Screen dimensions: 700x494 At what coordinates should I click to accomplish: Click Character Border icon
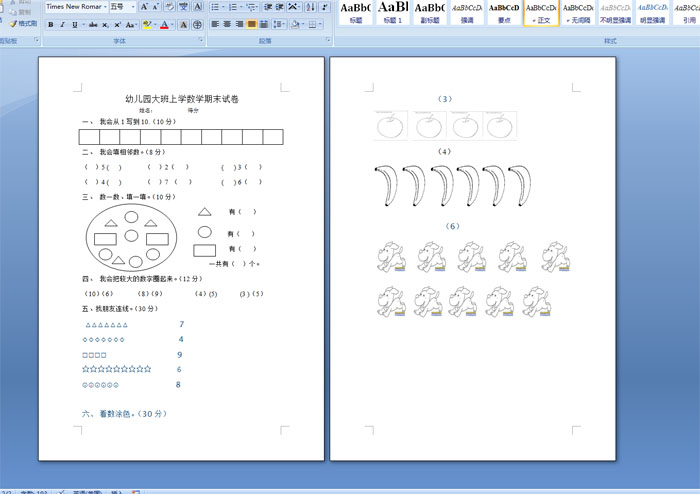[198, 7]
